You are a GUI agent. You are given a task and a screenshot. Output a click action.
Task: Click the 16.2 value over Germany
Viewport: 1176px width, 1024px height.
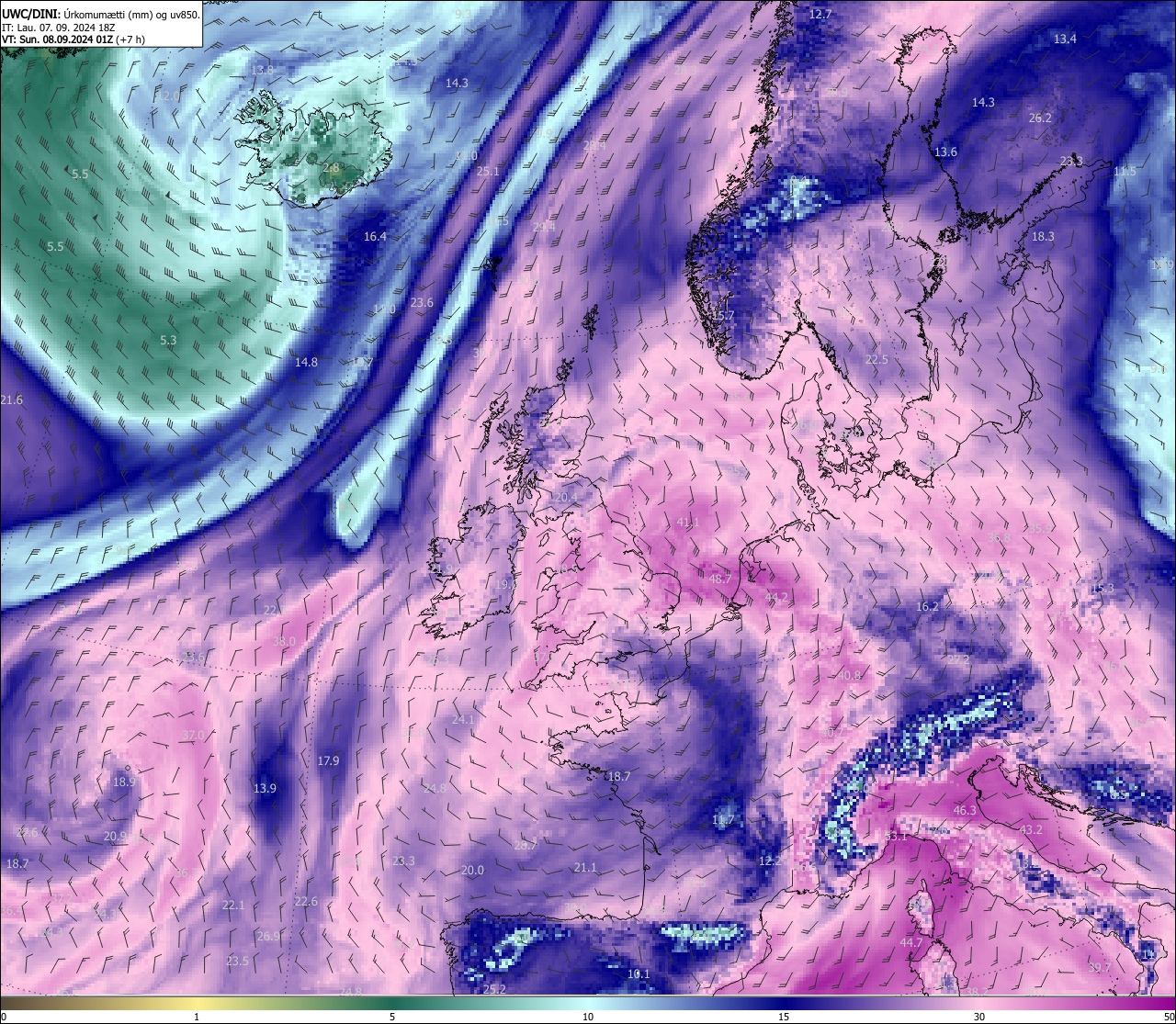point(928,607)
